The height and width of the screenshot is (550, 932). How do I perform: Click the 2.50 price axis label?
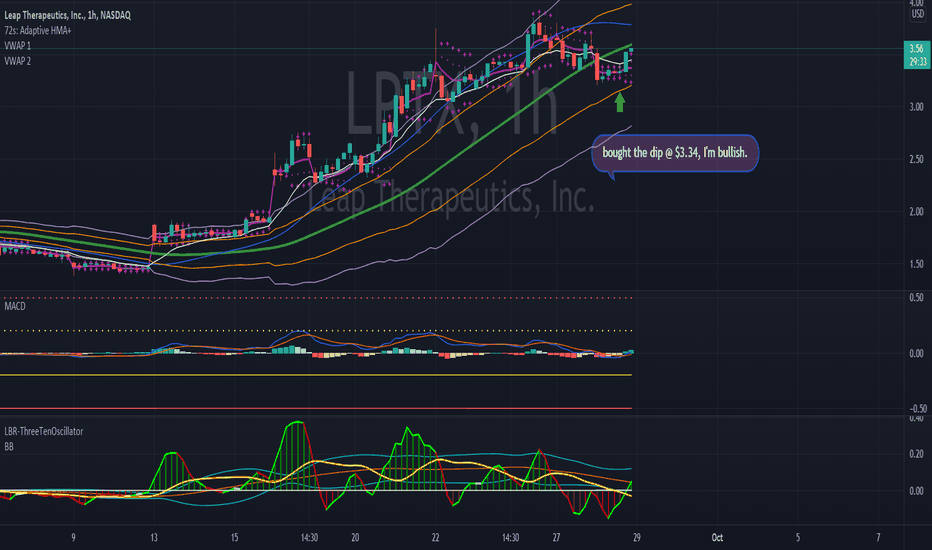[917, 159]
